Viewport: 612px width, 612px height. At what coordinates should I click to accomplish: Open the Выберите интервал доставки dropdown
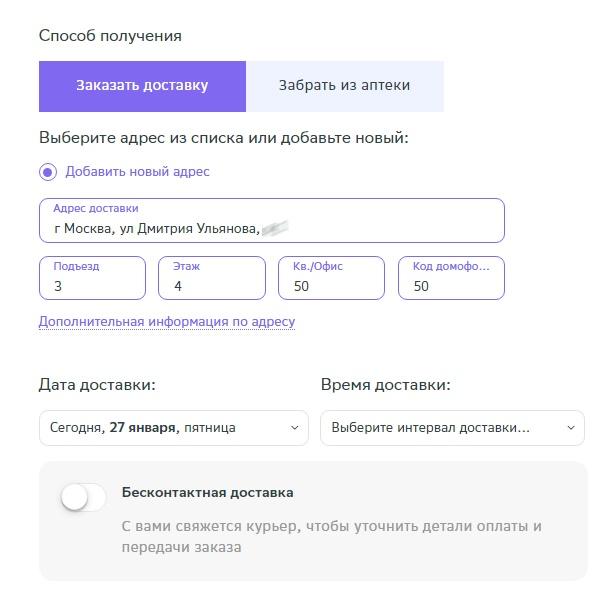[452, 428]
